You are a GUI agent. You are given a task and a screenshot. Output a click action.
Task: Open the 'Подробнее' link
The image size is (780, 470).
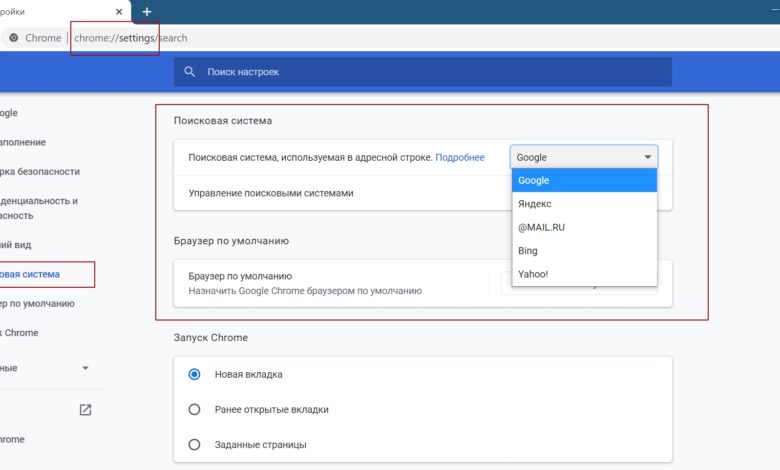[x=460, y=157]
